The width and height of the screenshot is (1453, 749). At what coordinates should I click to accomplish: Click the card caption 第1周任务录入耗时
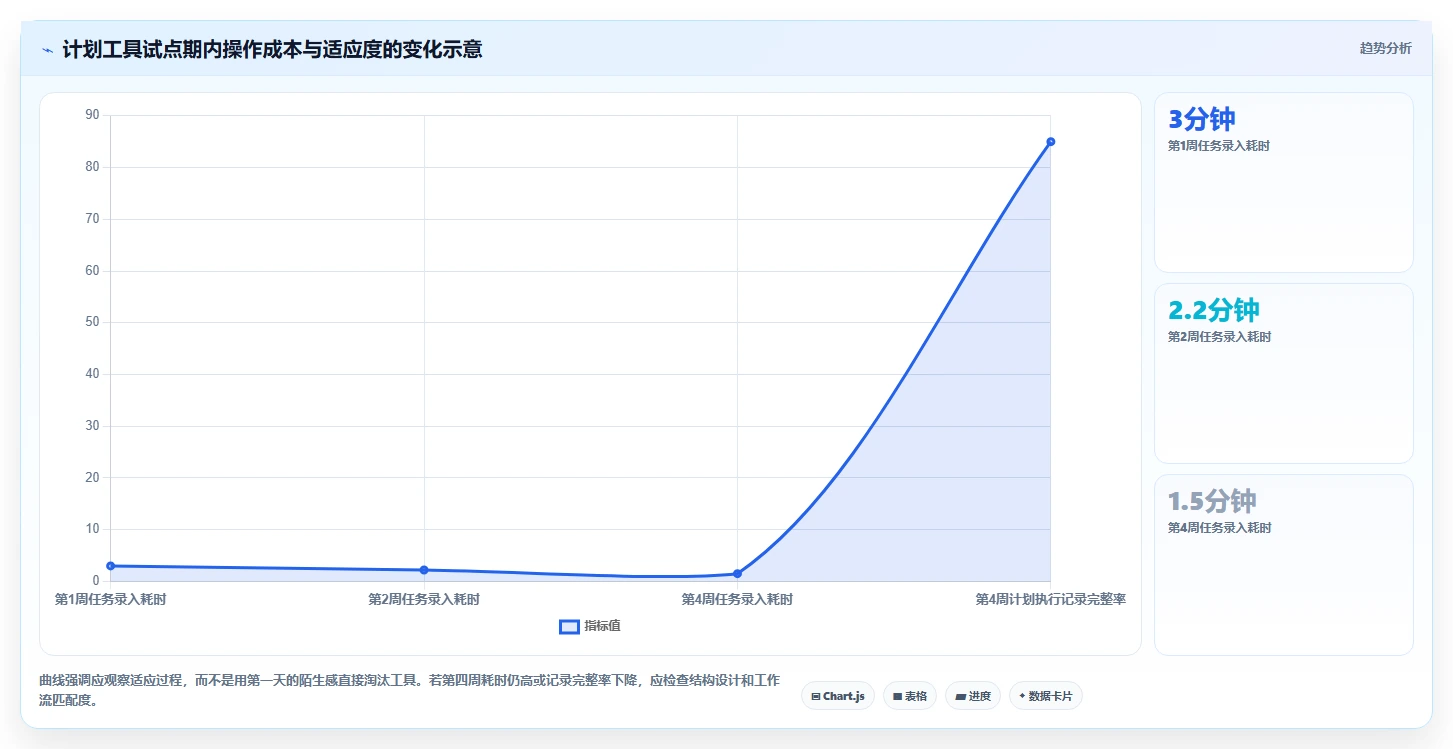point(1219,146)
